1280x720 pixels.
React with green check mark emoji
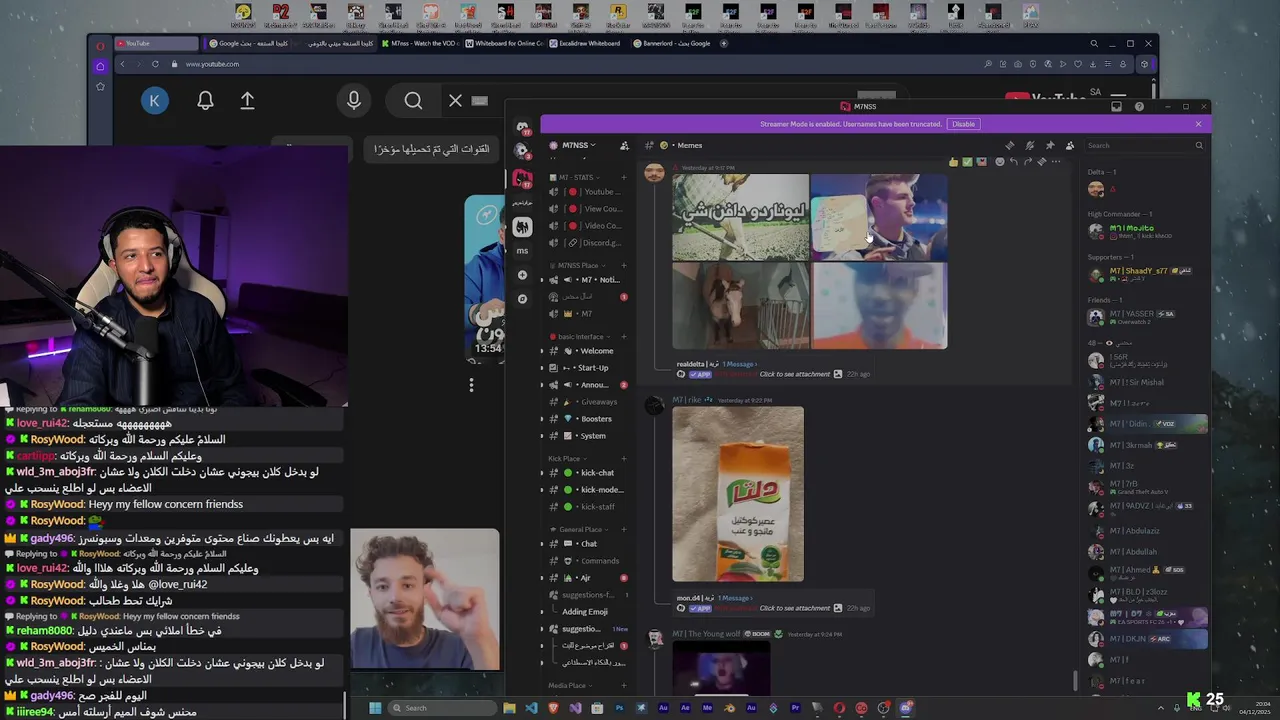(967, 162)
